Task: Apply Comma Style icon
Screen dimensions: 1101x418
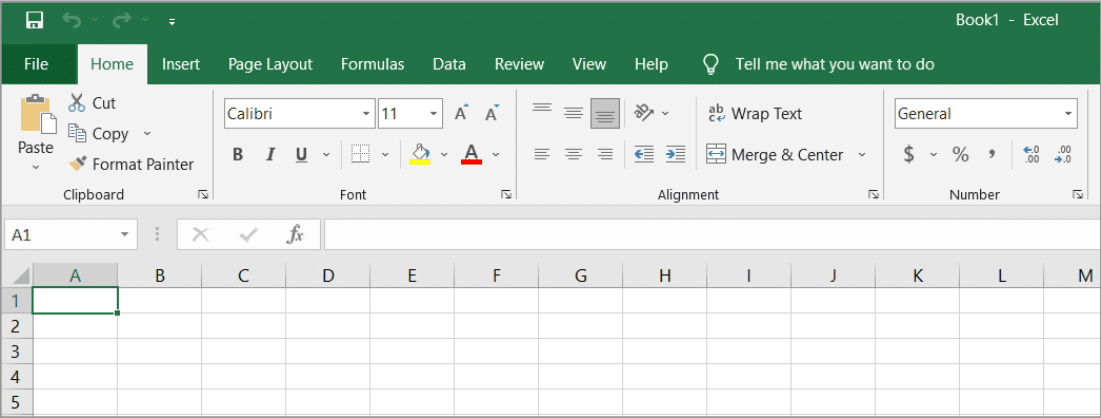Action: pos(992,155)
